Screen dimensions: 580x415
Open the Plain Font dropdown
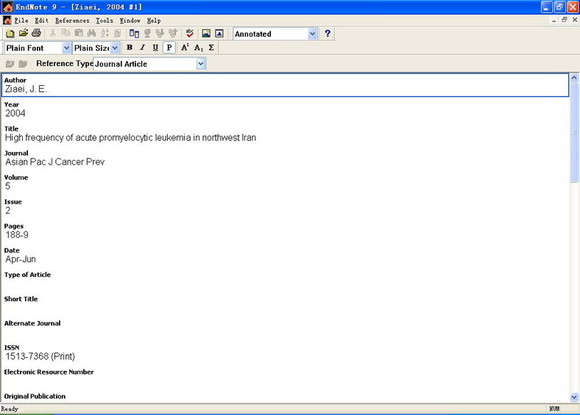coord(66,48)
